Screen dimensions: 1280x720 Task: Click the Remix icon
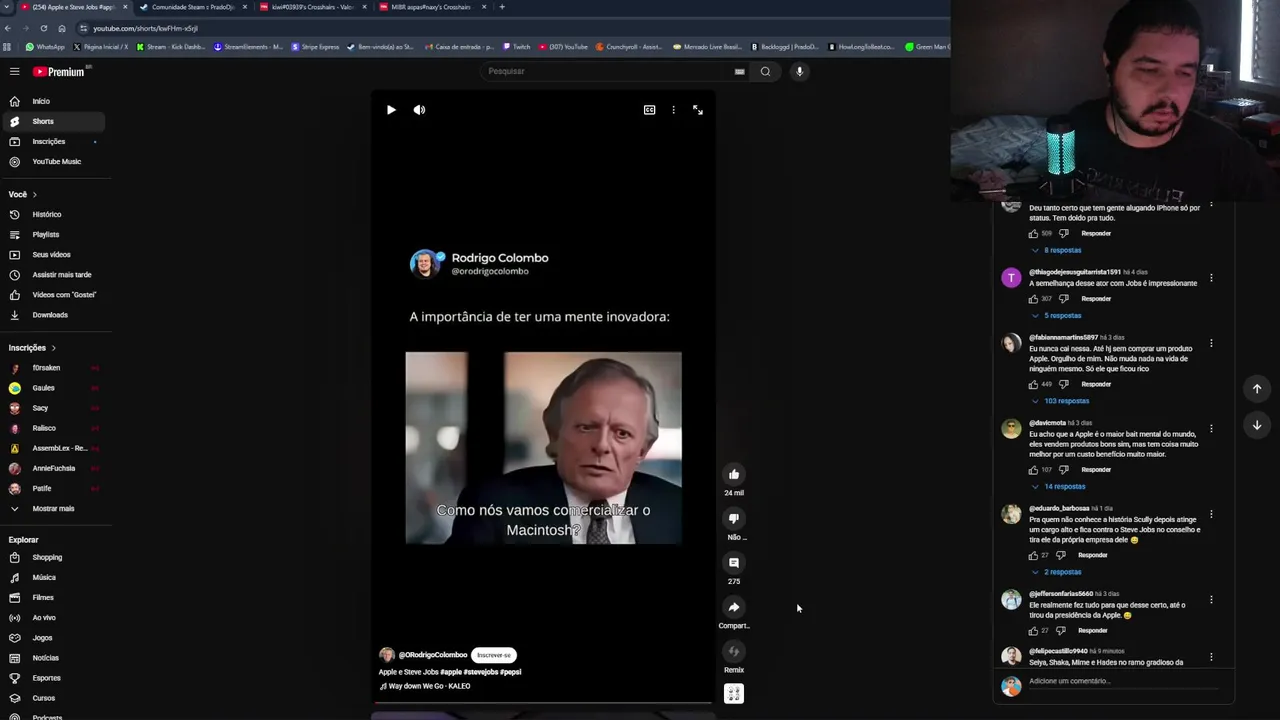[x=734, y=651]
